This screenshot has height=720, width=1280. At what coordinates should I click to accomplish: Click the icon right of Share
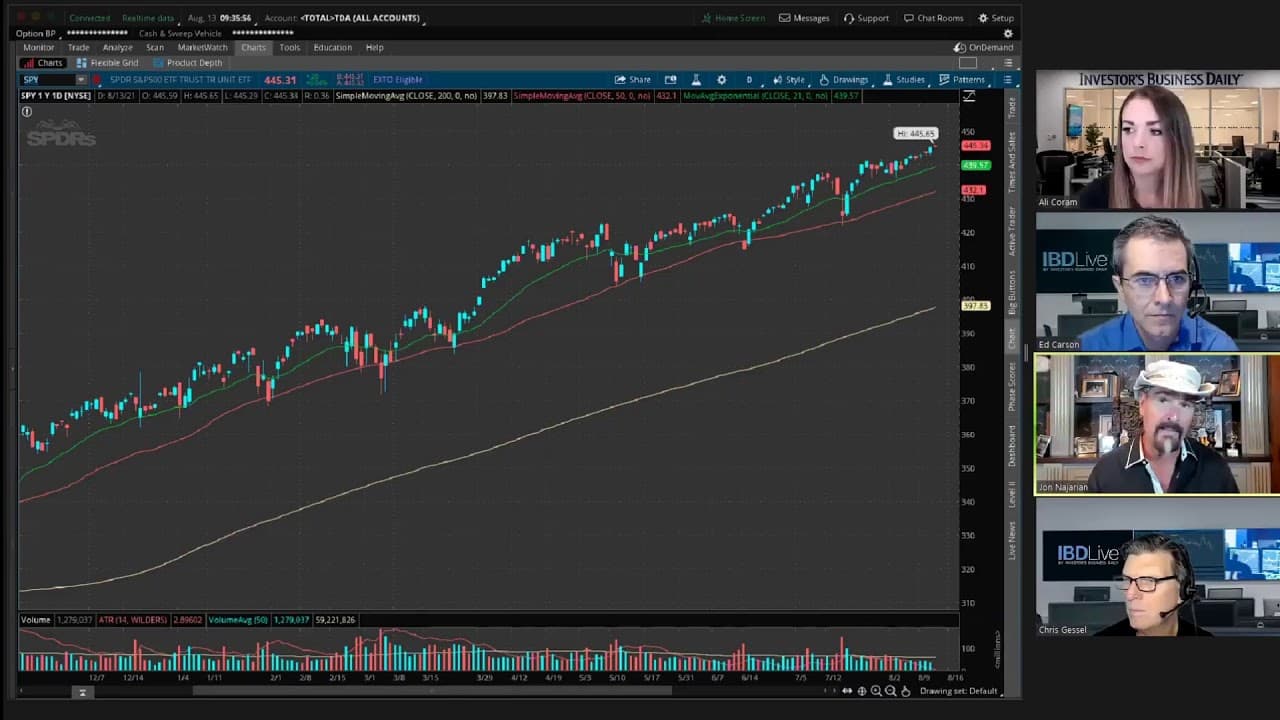[670, 80]
